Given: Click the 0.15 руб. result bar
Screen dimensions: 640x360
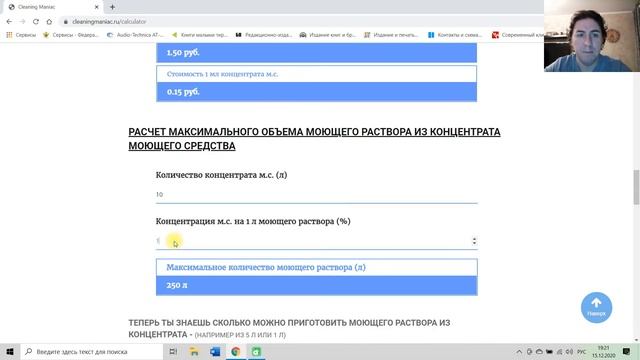Looking at the screenshot, I should tap(316, 92).
